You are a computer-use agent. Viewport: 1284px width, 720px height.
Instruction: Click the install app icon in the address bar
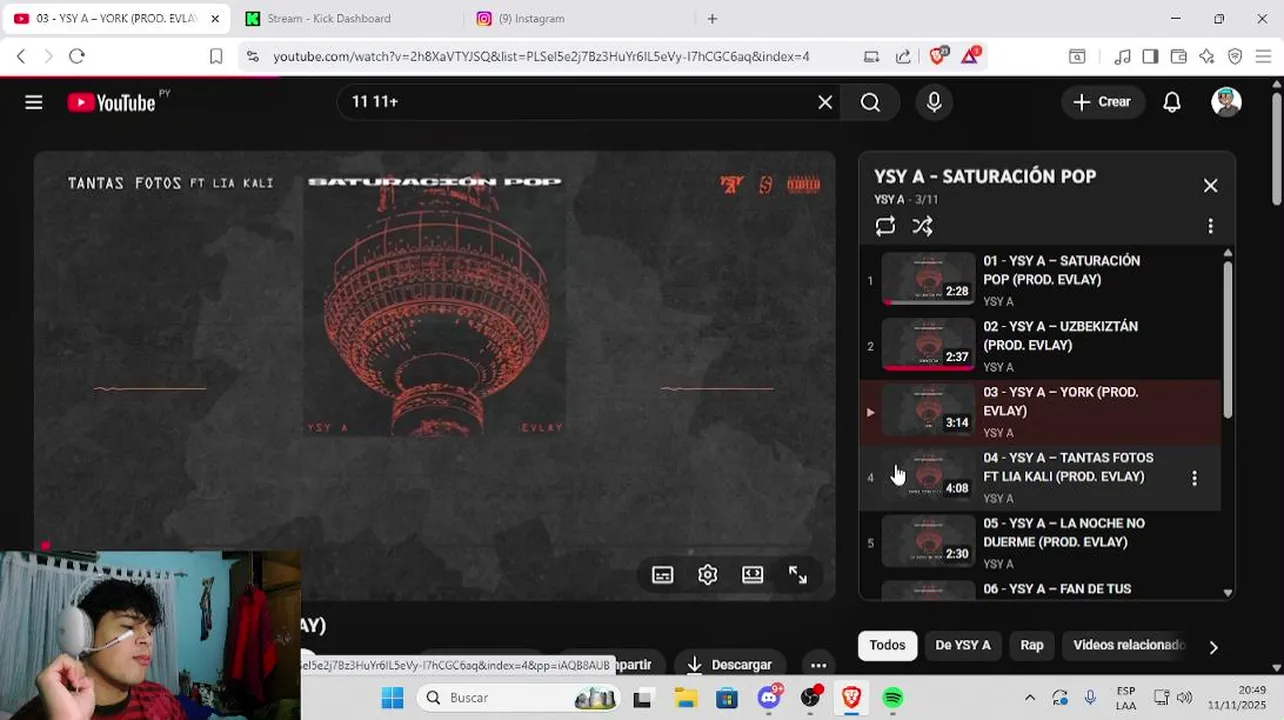click(x=871, y=57)
